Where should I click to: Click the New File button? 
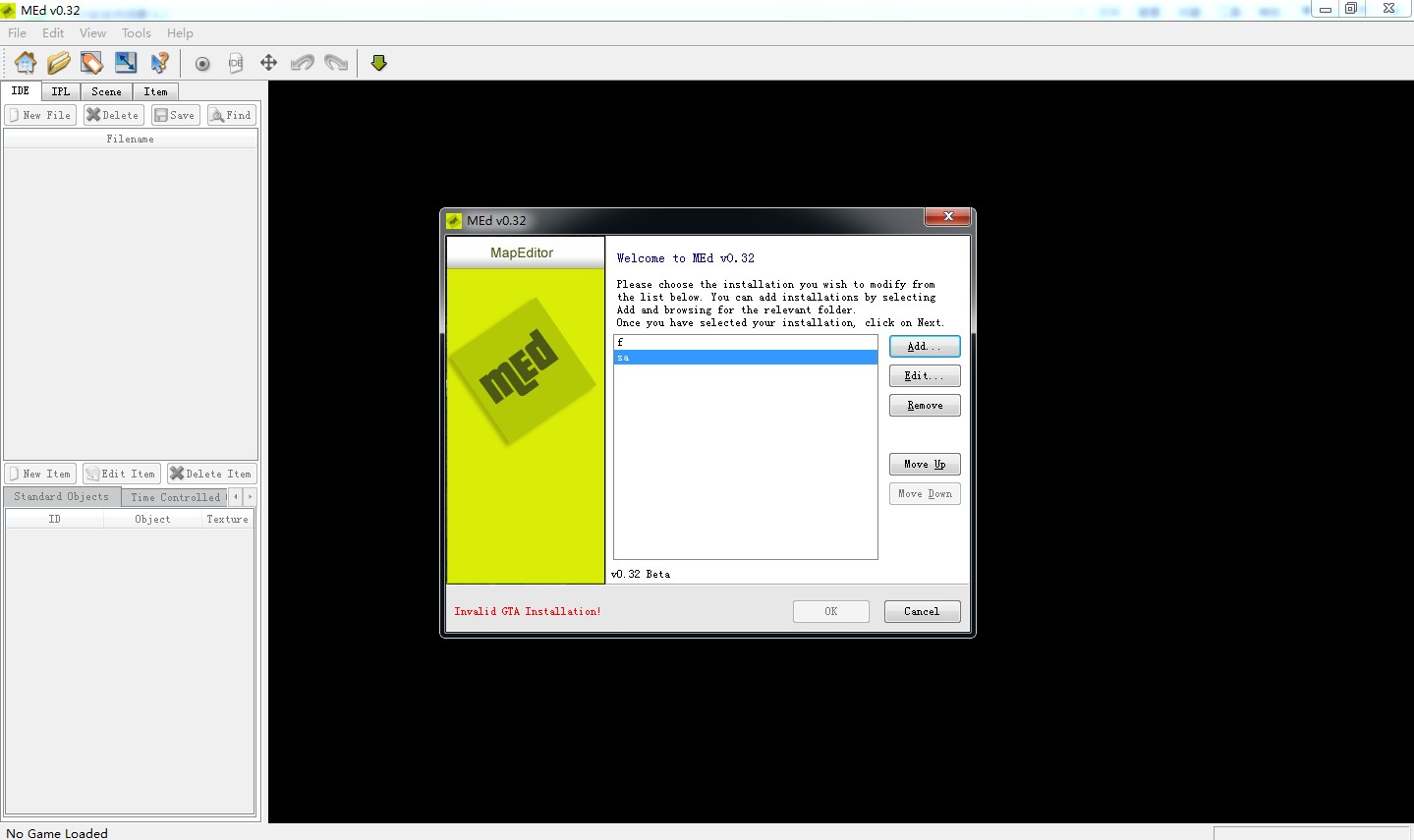[x=40, y=115]
